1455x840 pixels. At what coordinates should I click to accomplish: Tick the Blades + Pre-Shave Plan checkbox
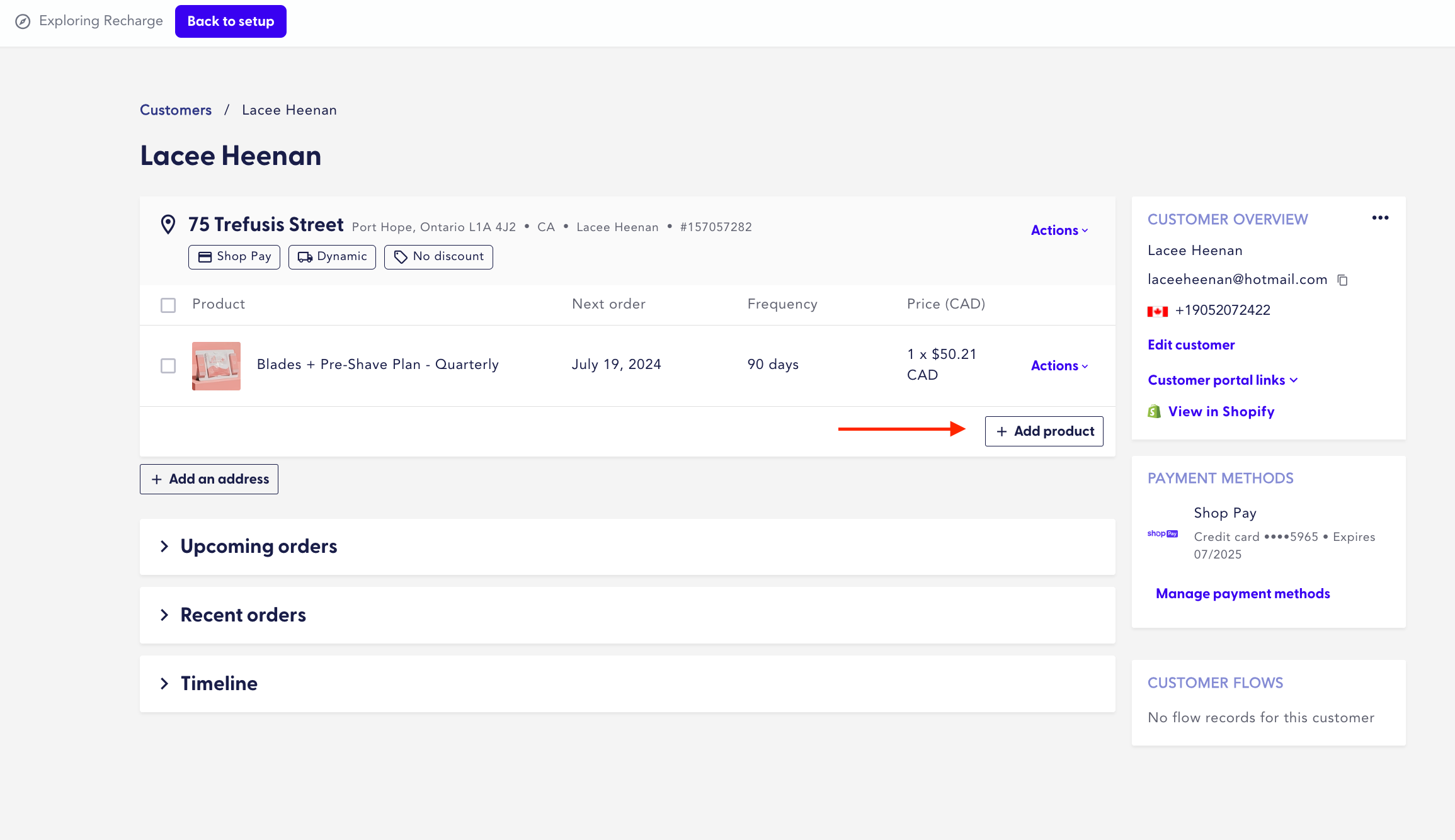tap(168, 366)
